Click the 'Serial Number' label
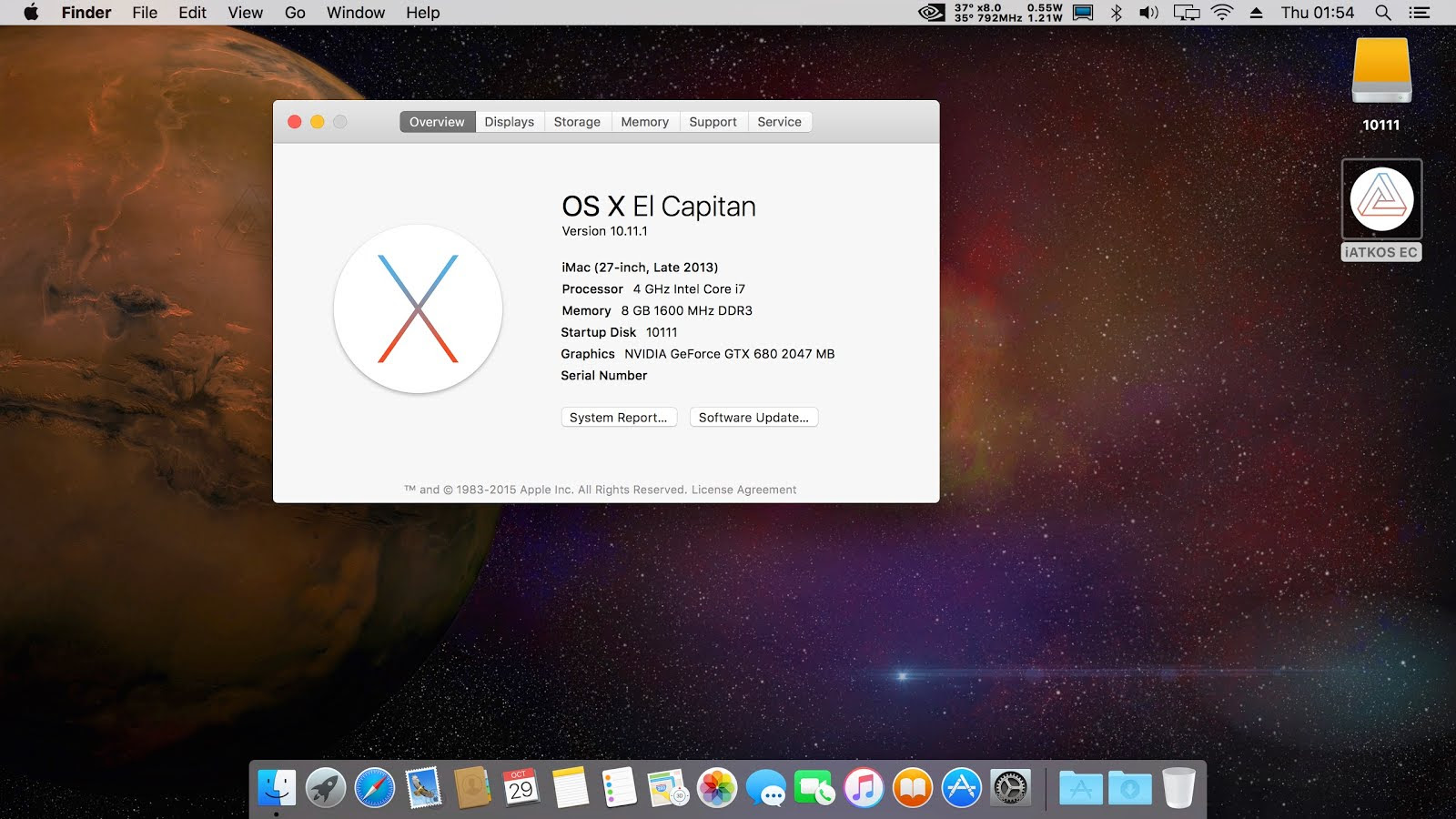 tap(604, 376)
